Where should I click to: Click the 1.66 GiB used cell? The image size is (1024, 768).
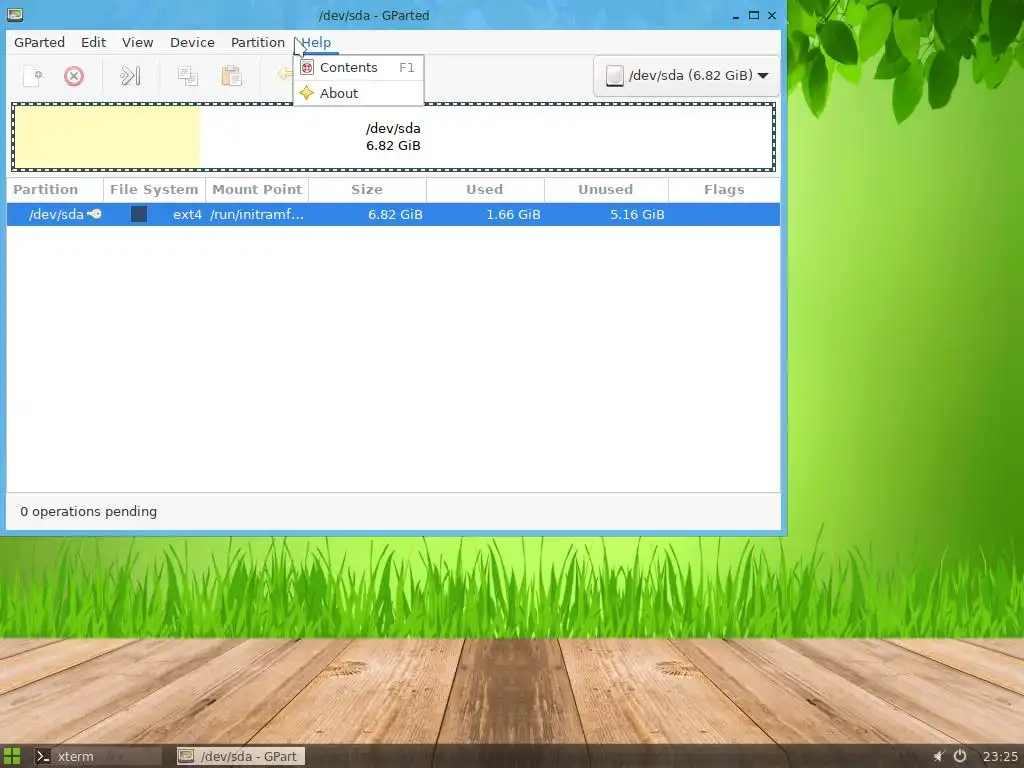click(513, 214)
